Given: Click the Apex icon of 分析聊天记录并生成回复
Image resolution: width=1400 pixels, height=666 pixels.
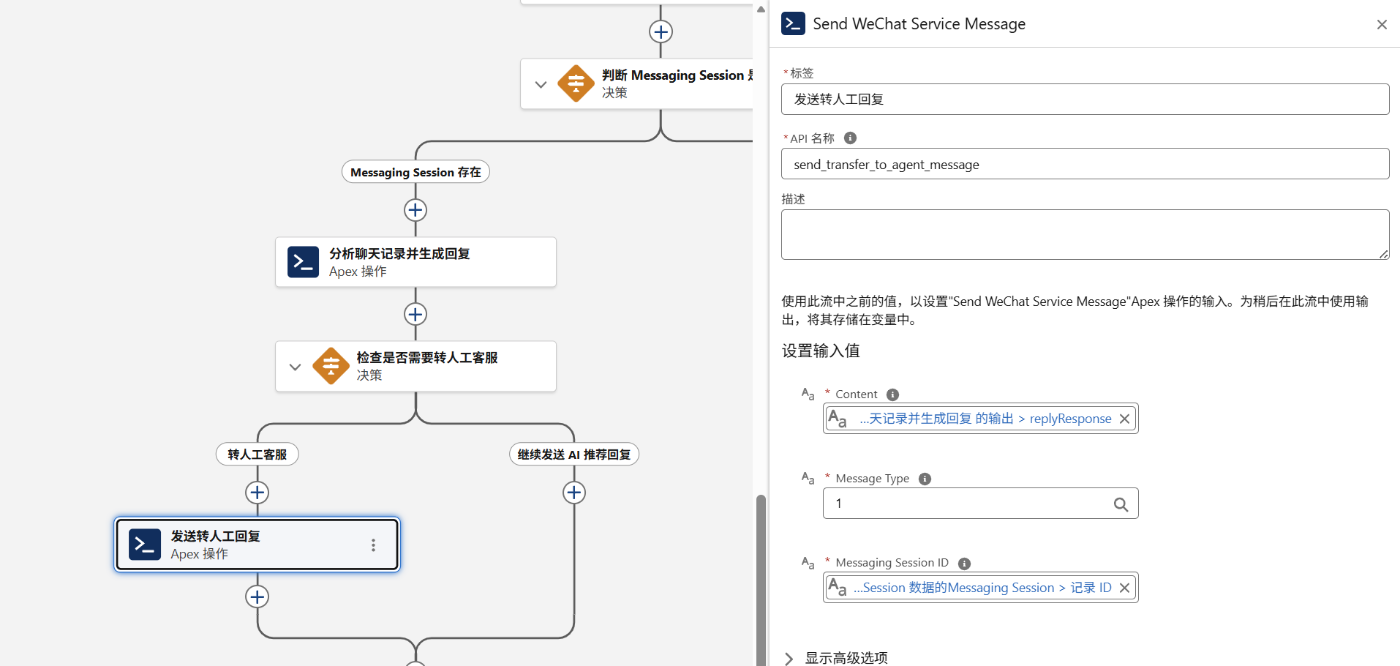Looking at the screenshot, I should pos(303,262).
